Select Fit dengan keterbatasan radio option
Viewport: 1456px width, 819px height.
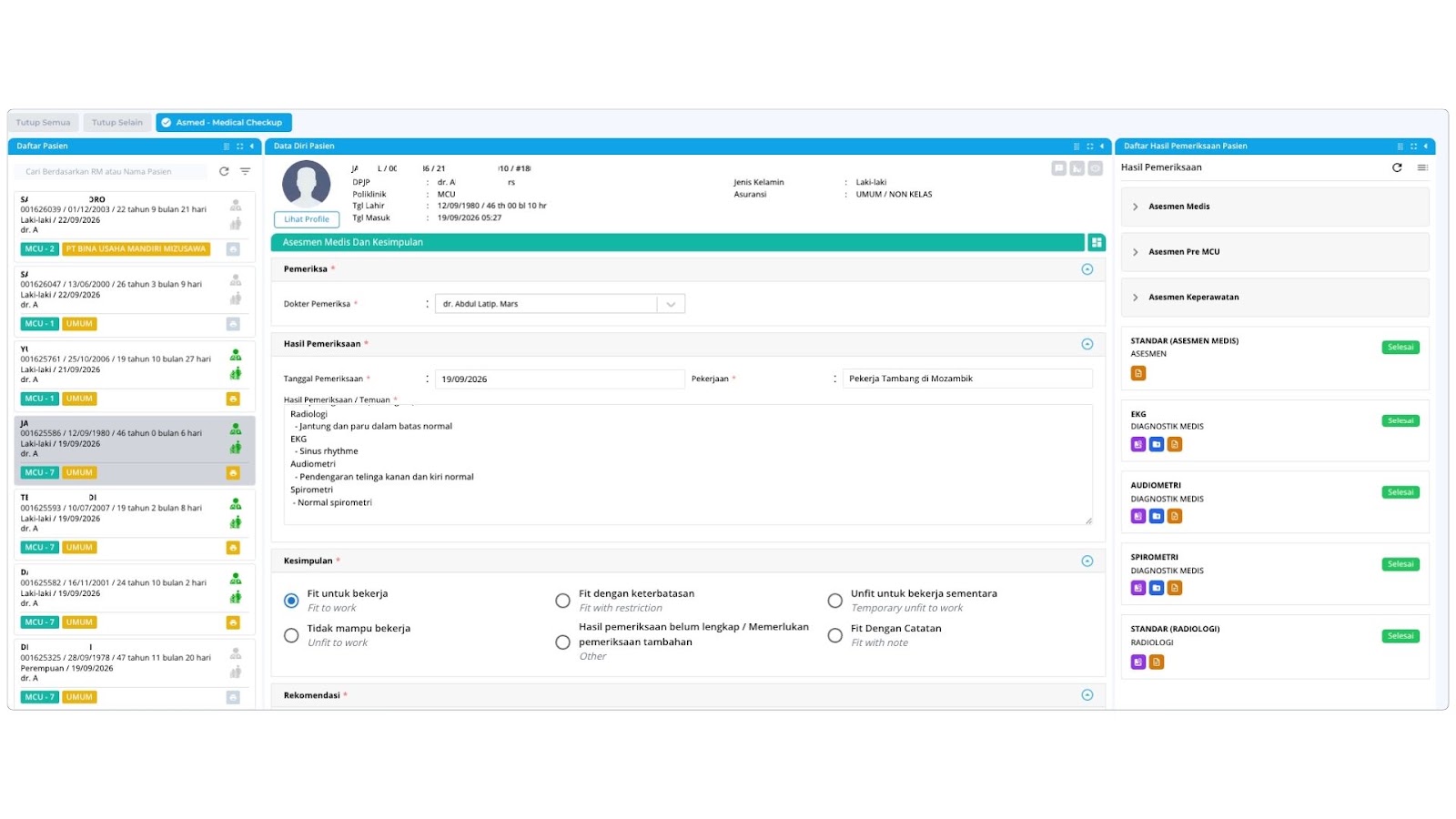562,601
